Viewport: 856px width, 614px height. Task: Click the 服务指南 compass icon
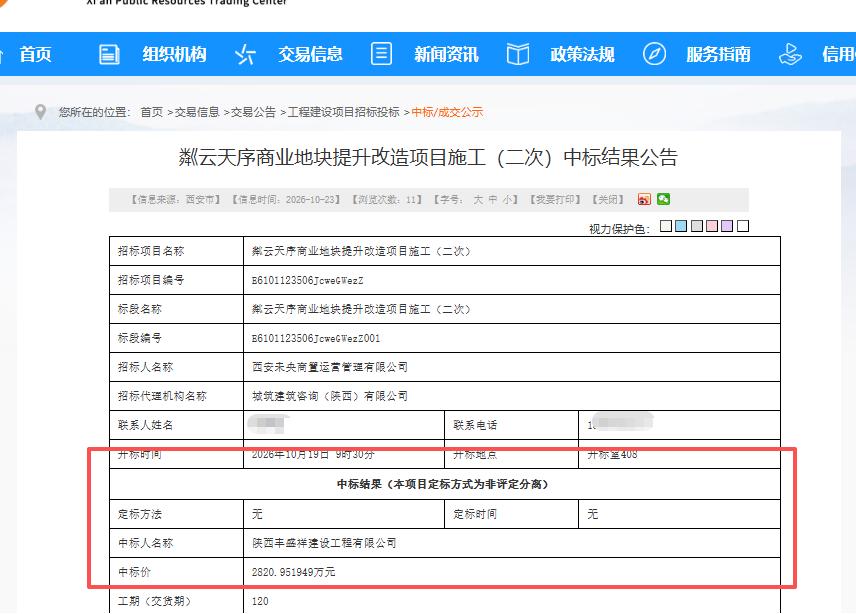pyautogui.click(x=654, y=54)
